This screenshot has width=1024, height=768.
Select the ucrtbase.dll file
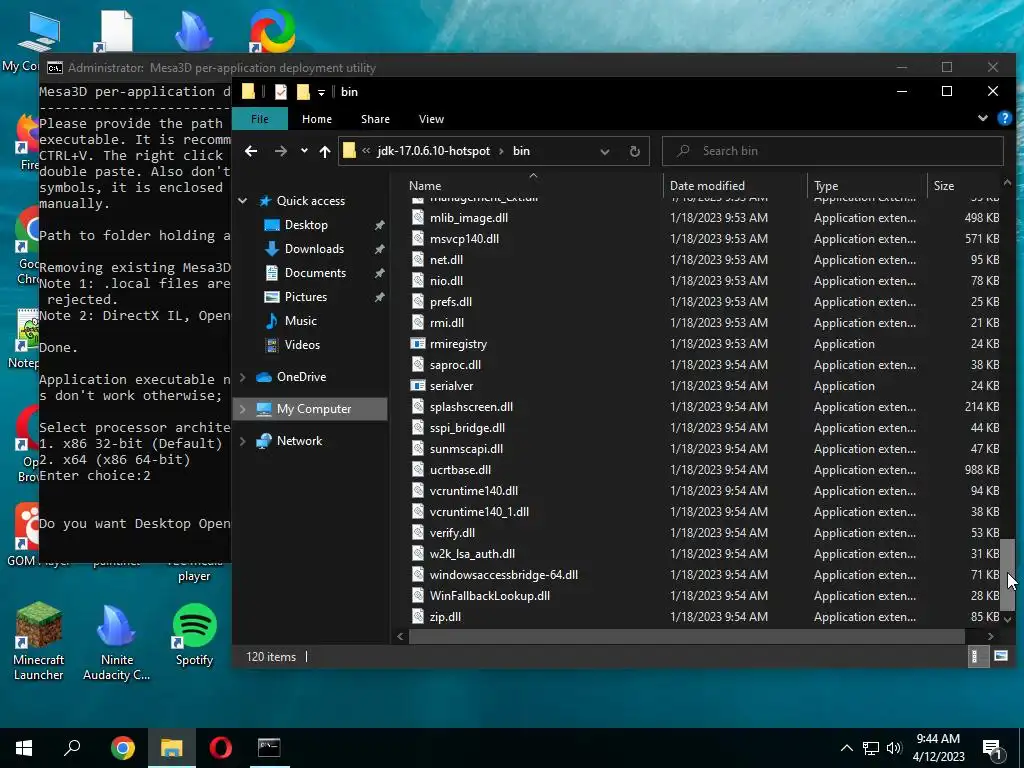460,470
